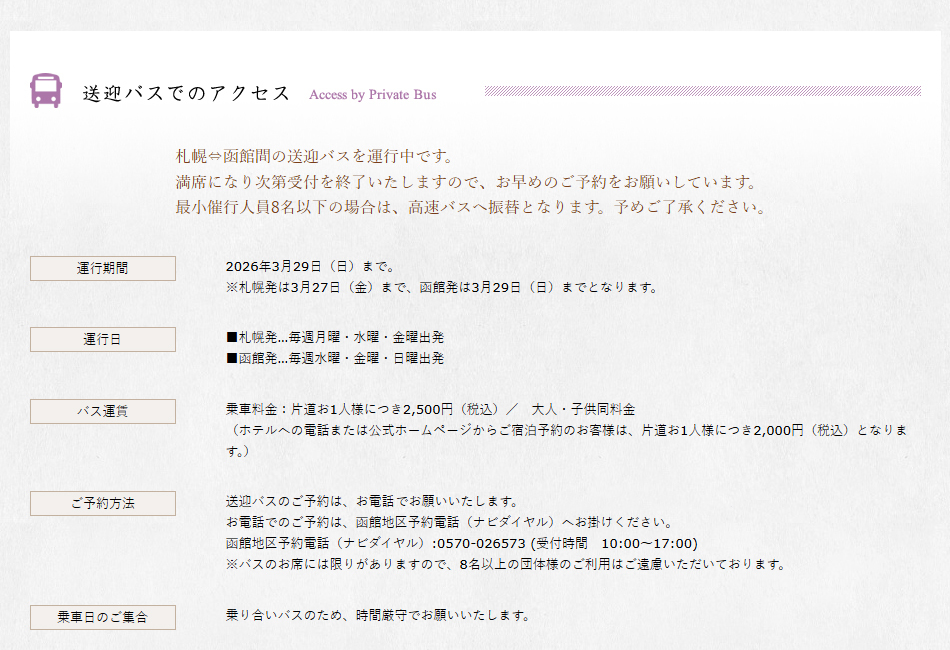
Task: Click the line 送迎バスのご予約は、お電話でお願いいたします。
Action: click(373, 502)
